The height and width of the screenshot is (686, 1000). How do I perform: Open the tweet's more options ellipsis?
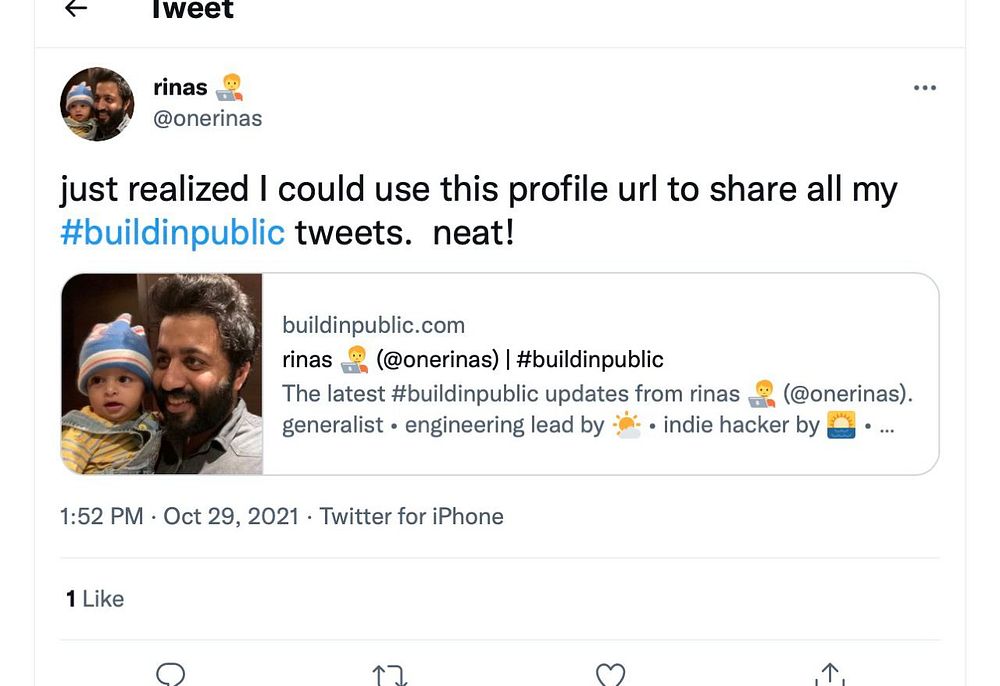pyautogui.click(x=925, y=88)
